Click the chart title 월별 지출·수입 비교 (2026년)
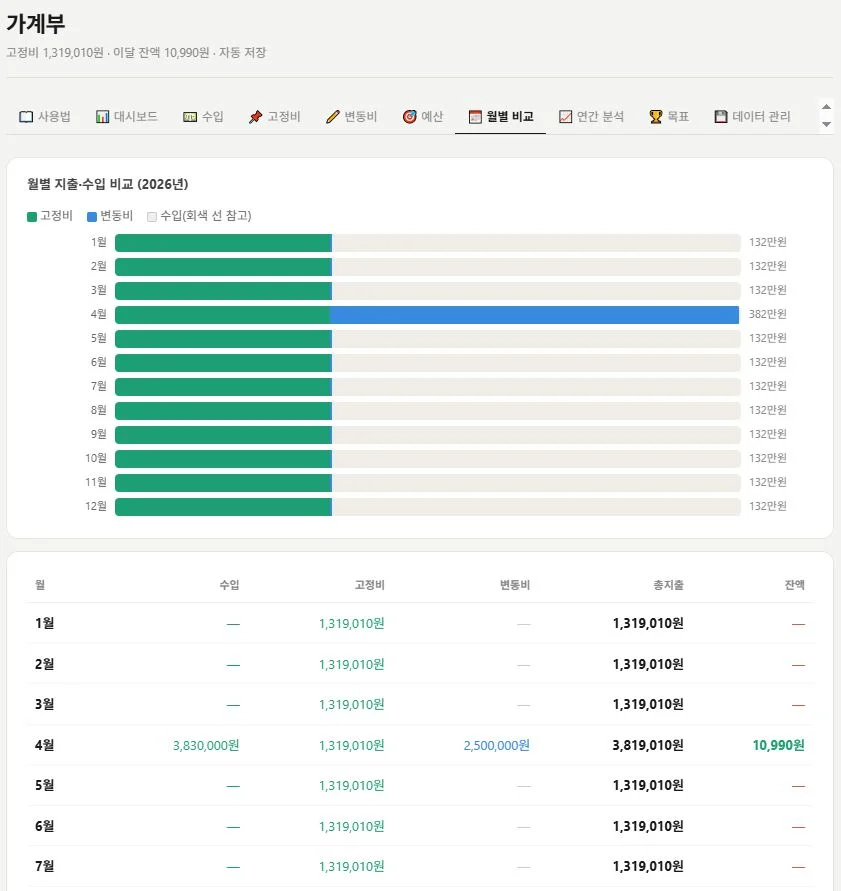 pos(107,184)
